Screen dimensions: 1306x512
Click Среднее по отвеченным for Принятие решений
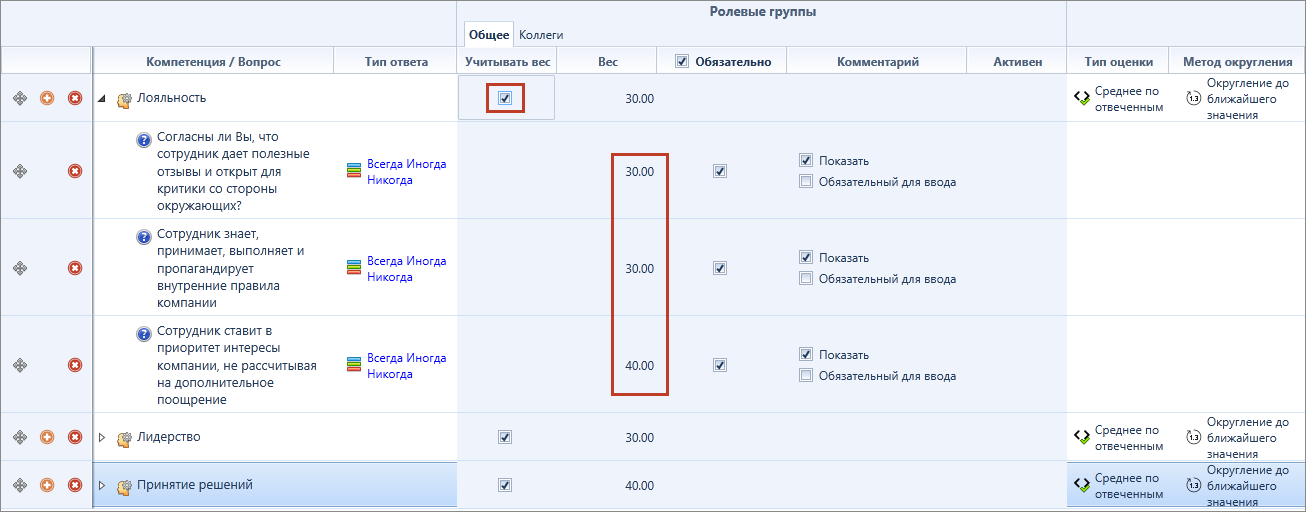pyautogui.click(x=1129, y=486)
